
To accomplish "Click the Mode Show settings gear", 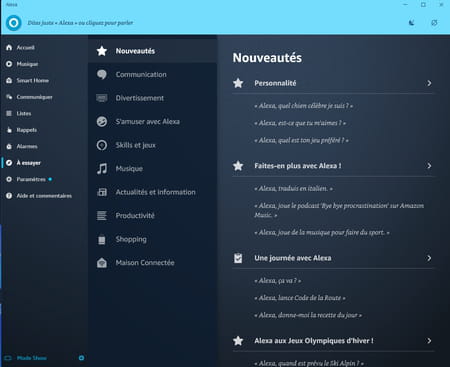I will pyautogui.click(x=81, y=358).
